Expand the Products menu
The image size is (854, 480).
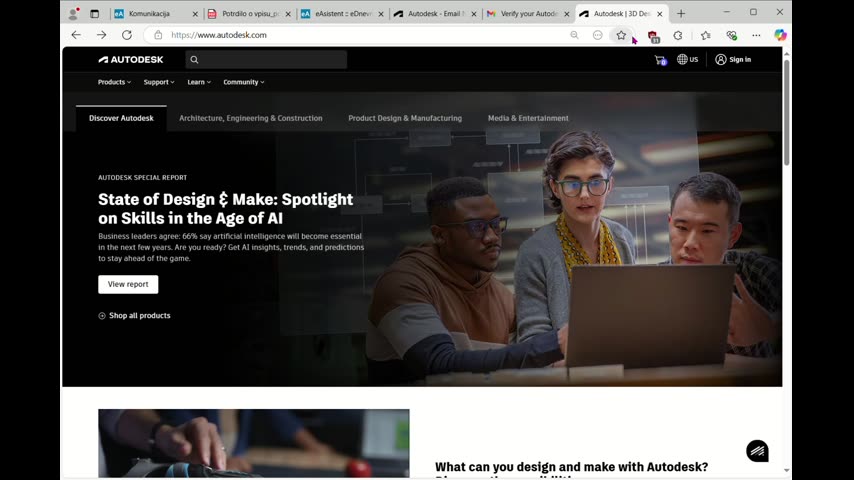114,82
